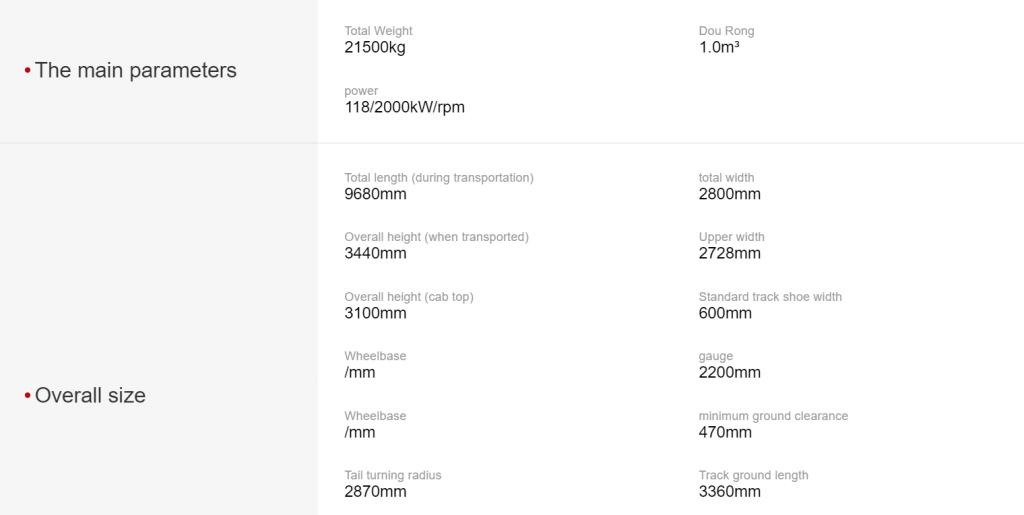Select the 'Overall size' section heading
Screen dimensions: 1024x515
tap(90, 396)
